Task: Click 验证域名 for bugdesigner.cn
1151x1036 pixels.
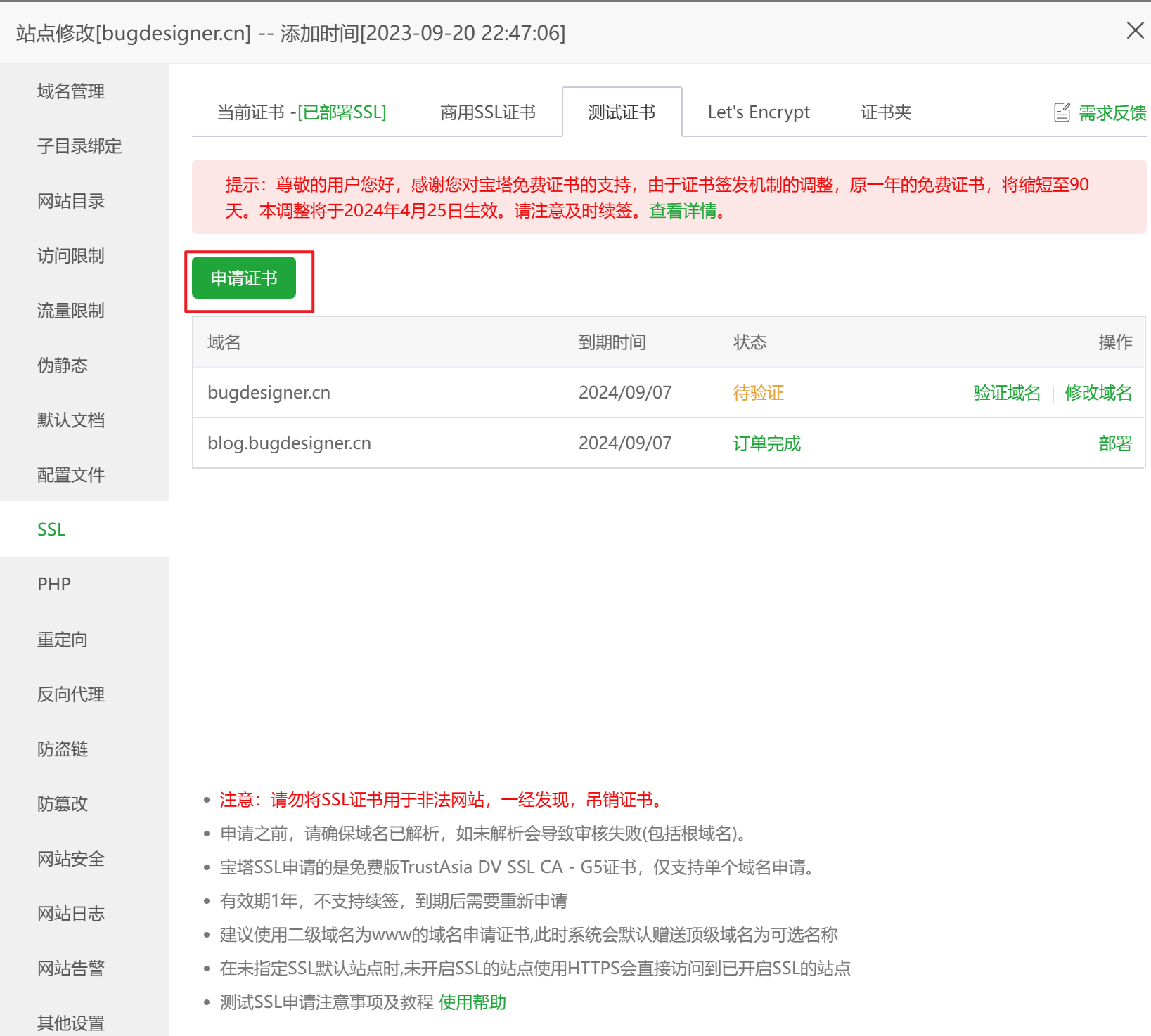Action: [x=1007, y=393]
